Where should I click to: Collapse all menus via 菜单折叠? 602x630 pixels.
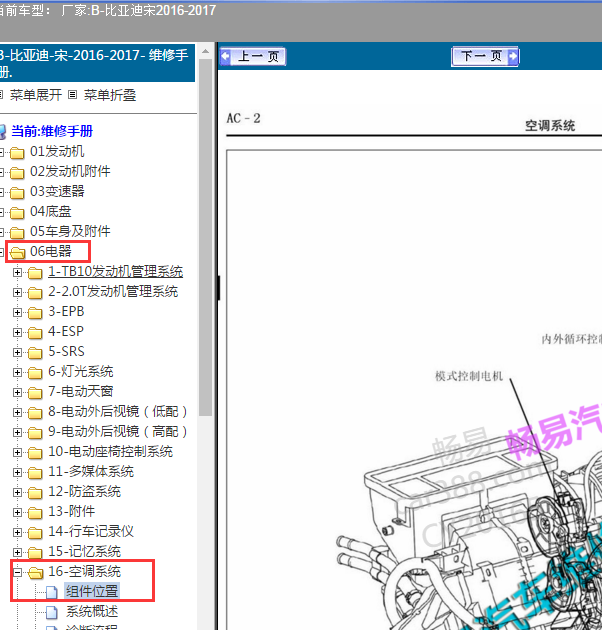click(x=110, y=95)
